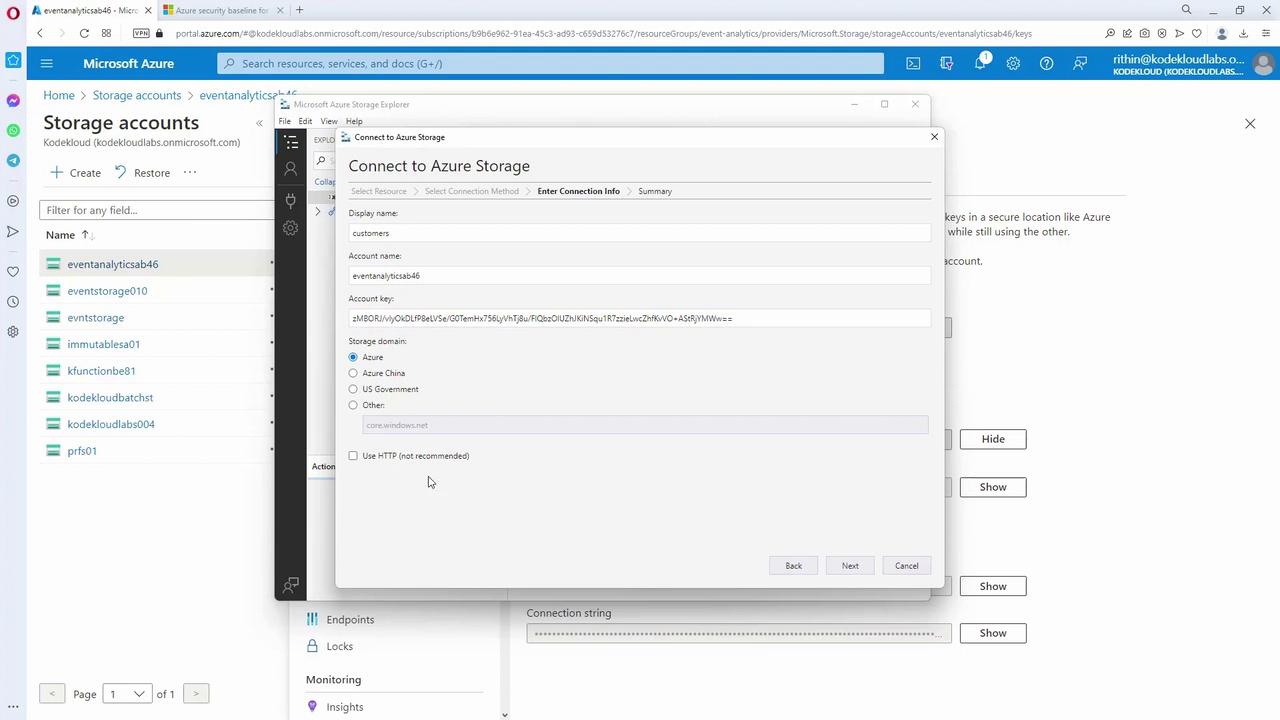
Task: Open Azure portal hamburger menu
Action: coord(46,63)
